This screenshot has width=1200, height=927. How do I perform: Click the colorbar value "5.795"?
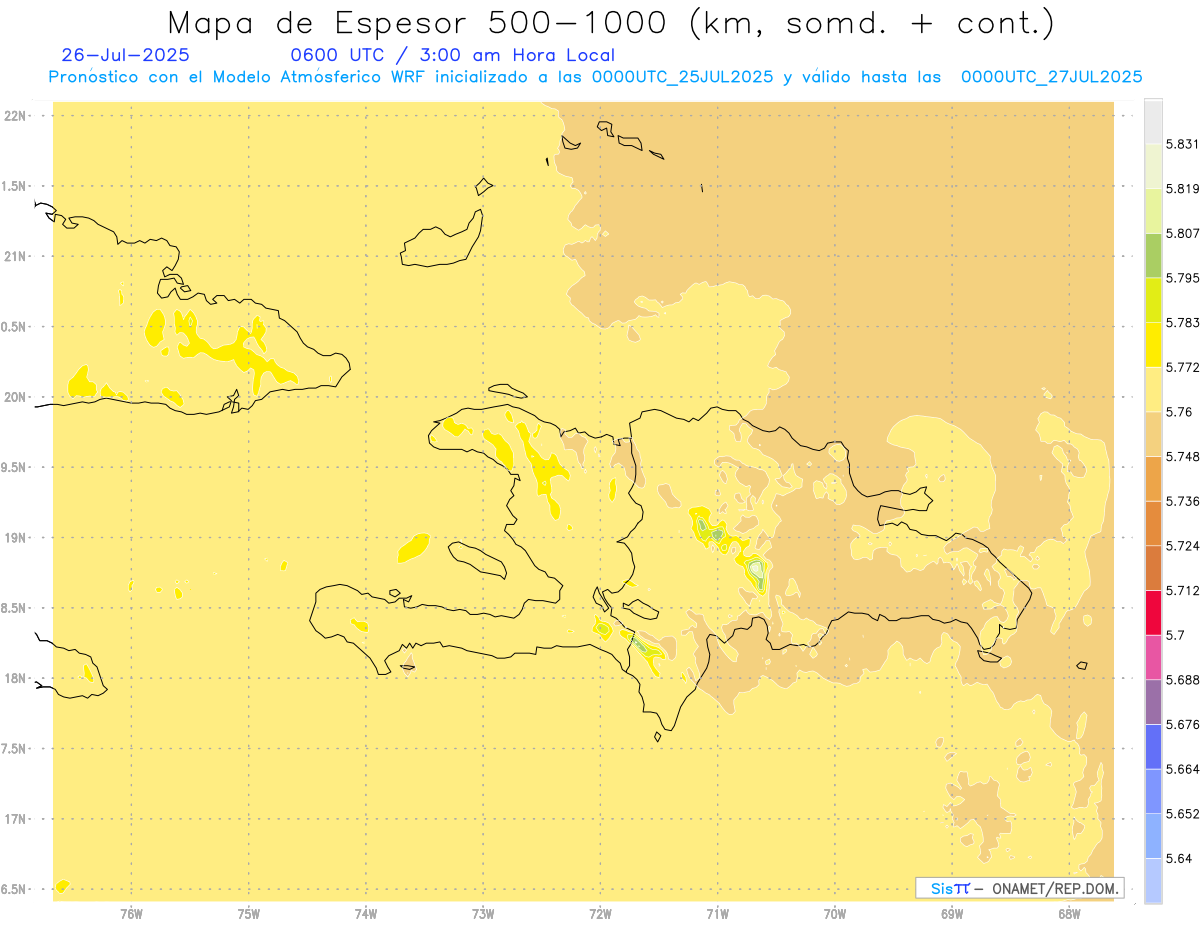click(1183, 278)
